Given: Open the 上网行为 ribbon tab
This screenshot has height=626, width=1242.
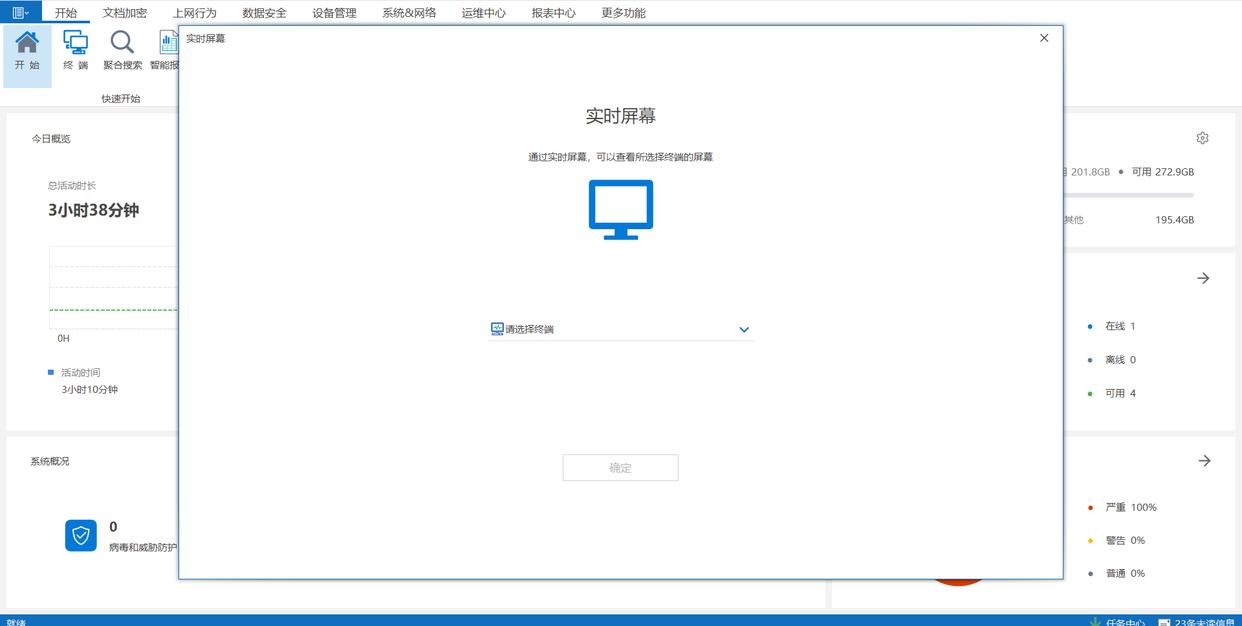Looking at the screenshot, I should (x=194, y=13).
